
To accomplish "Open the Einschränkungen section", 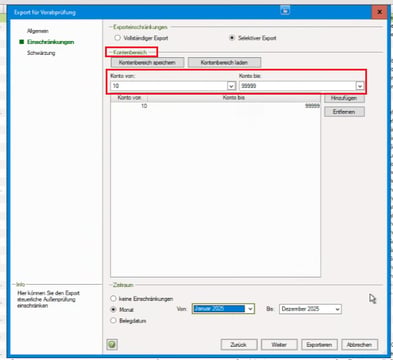I will [x=50, y=42].
